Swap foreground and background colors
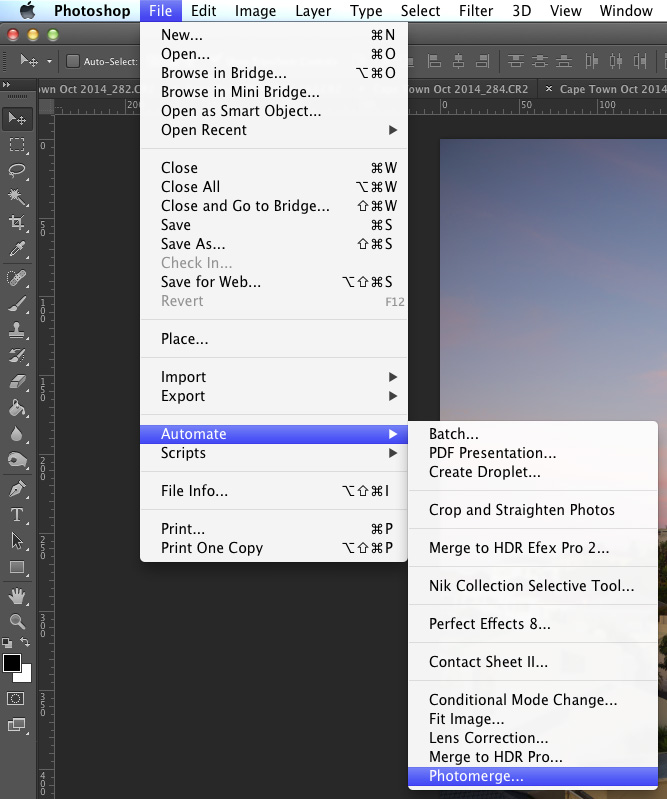The height and width of the screenshot is (799, 667). click(25, 642)
